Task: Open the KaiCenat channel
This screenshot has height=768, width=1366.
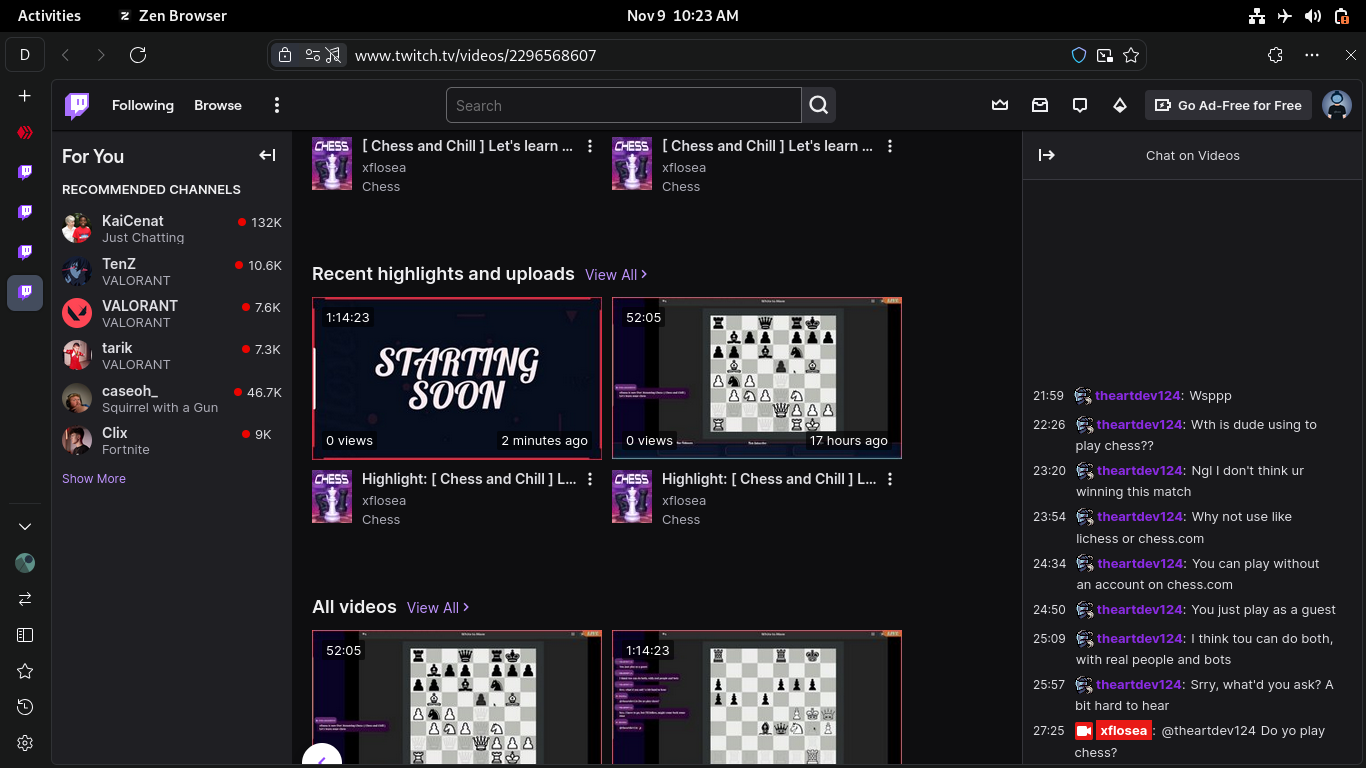Action: coord(172,228)
